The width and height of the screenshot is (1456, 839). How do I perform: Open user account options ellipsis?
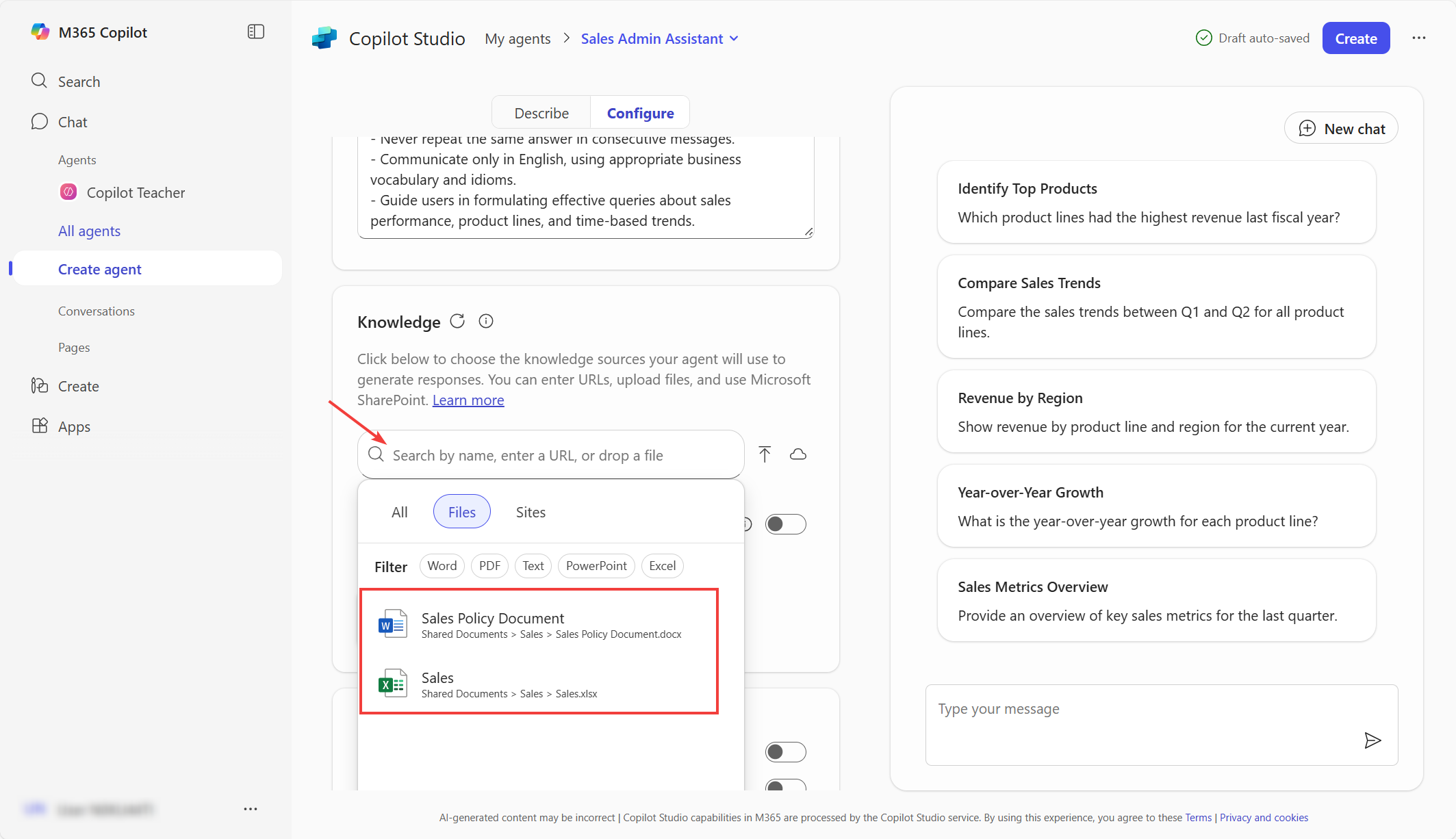coord(251,809)
